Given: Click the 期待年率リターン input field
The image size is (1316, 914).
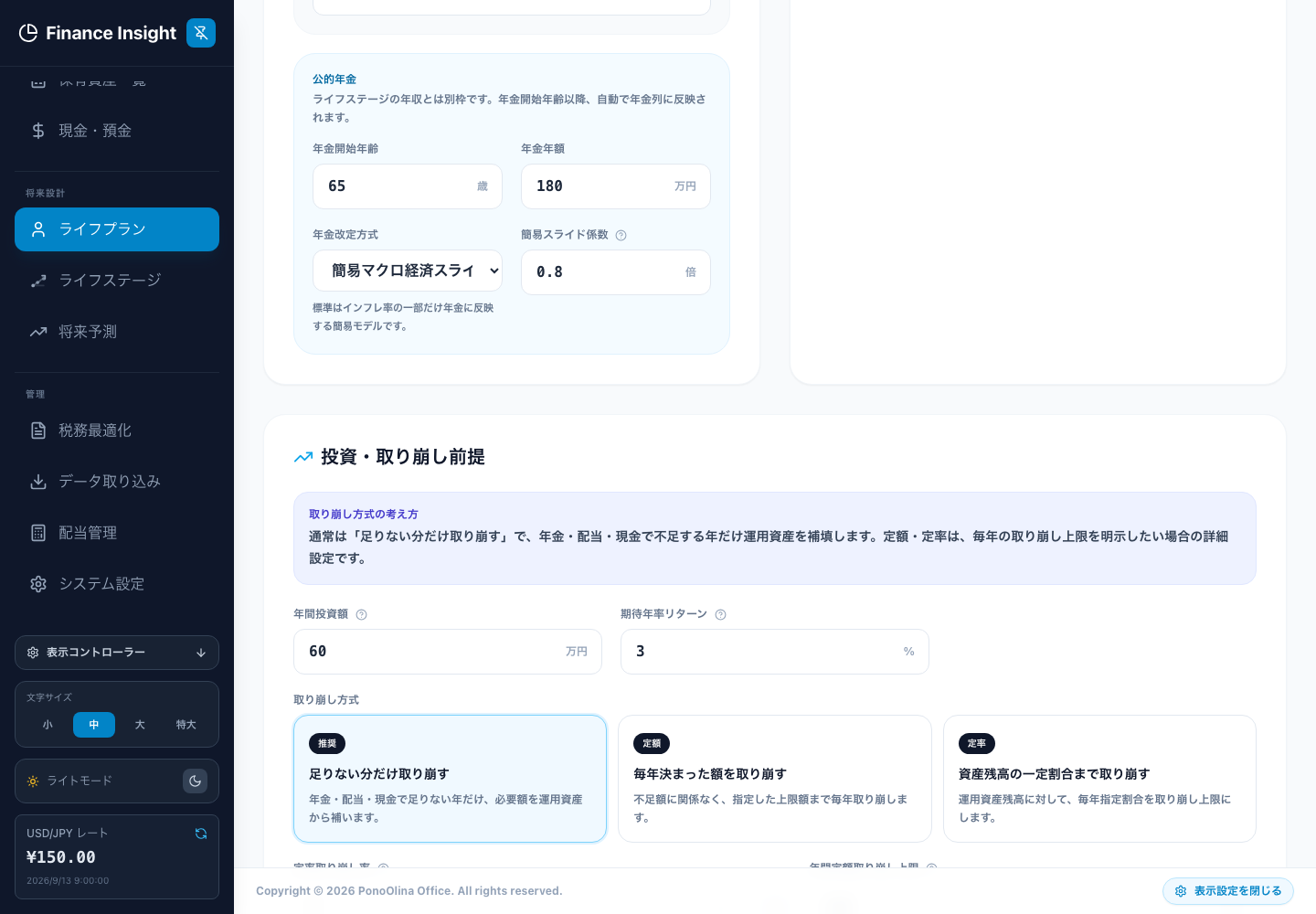Looking at the screenshot, I should coord(775,652).
